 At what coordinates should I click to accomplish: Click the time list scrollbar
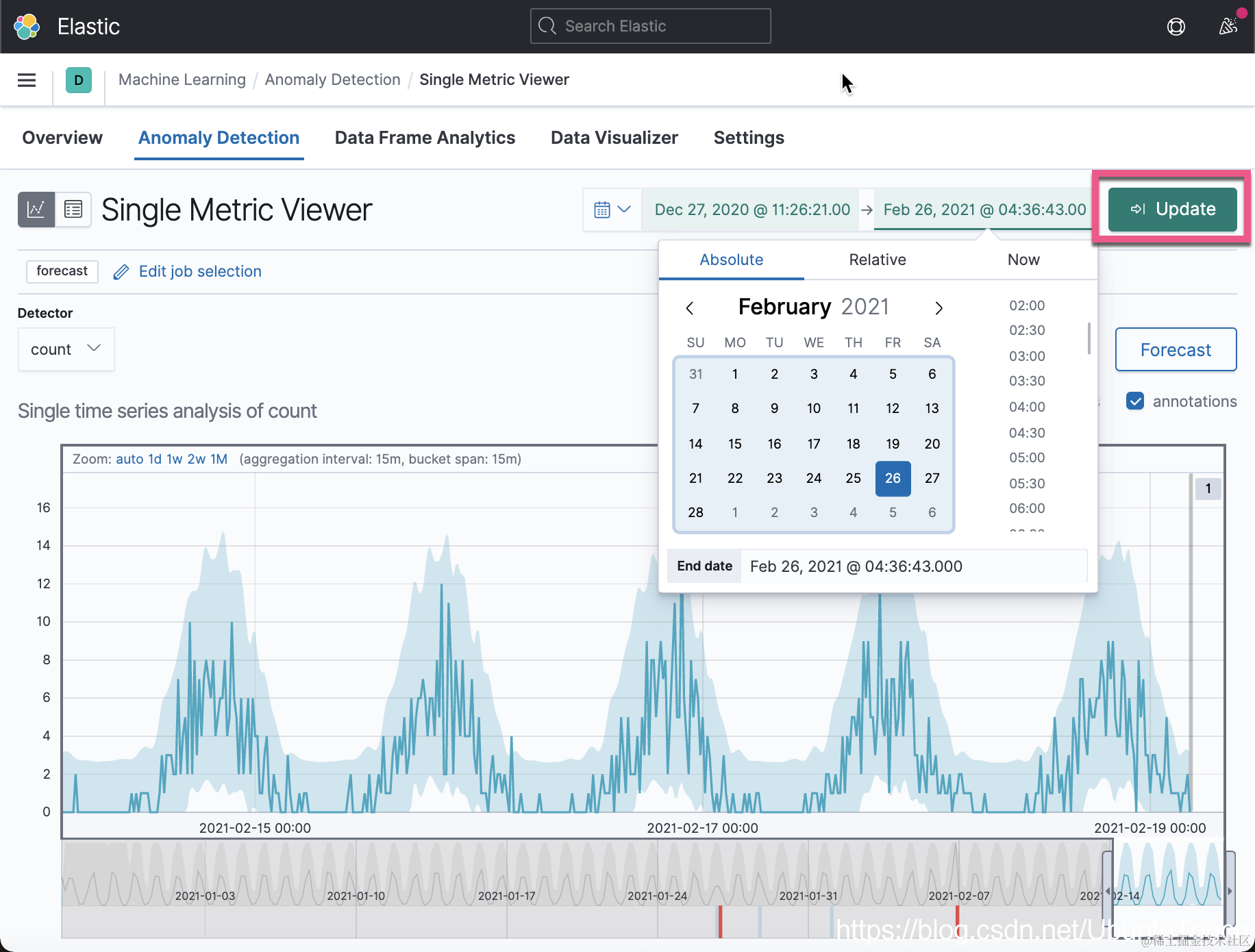1089,338
